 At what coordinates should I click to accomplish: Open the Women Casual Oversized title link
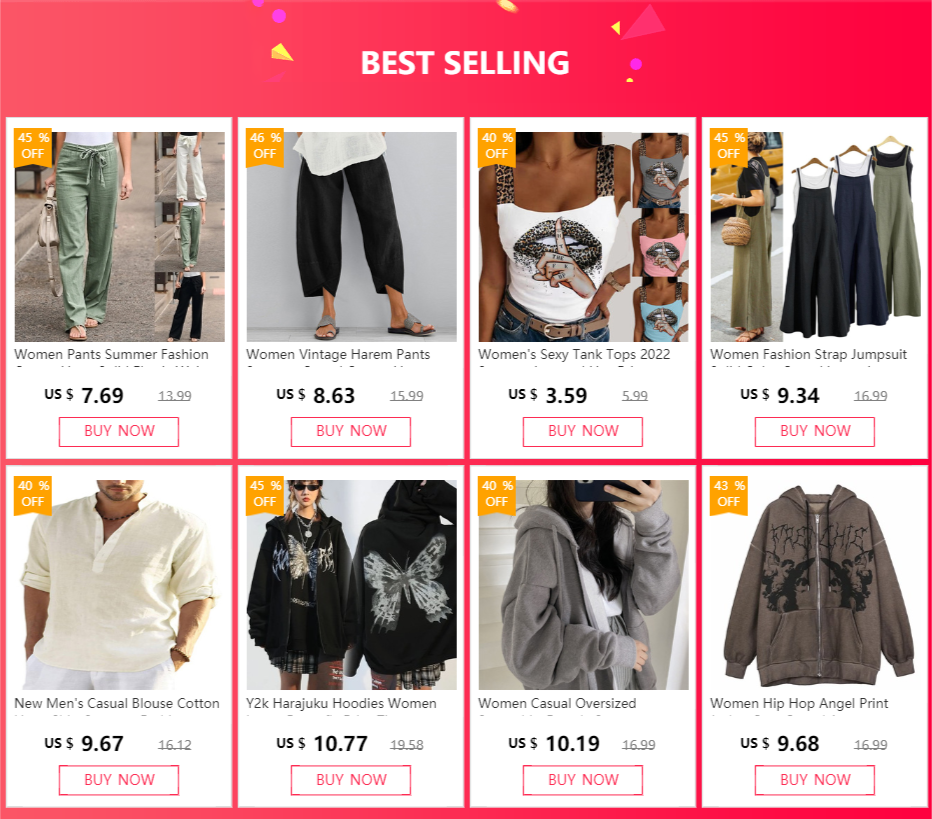[x=557, y=703]
